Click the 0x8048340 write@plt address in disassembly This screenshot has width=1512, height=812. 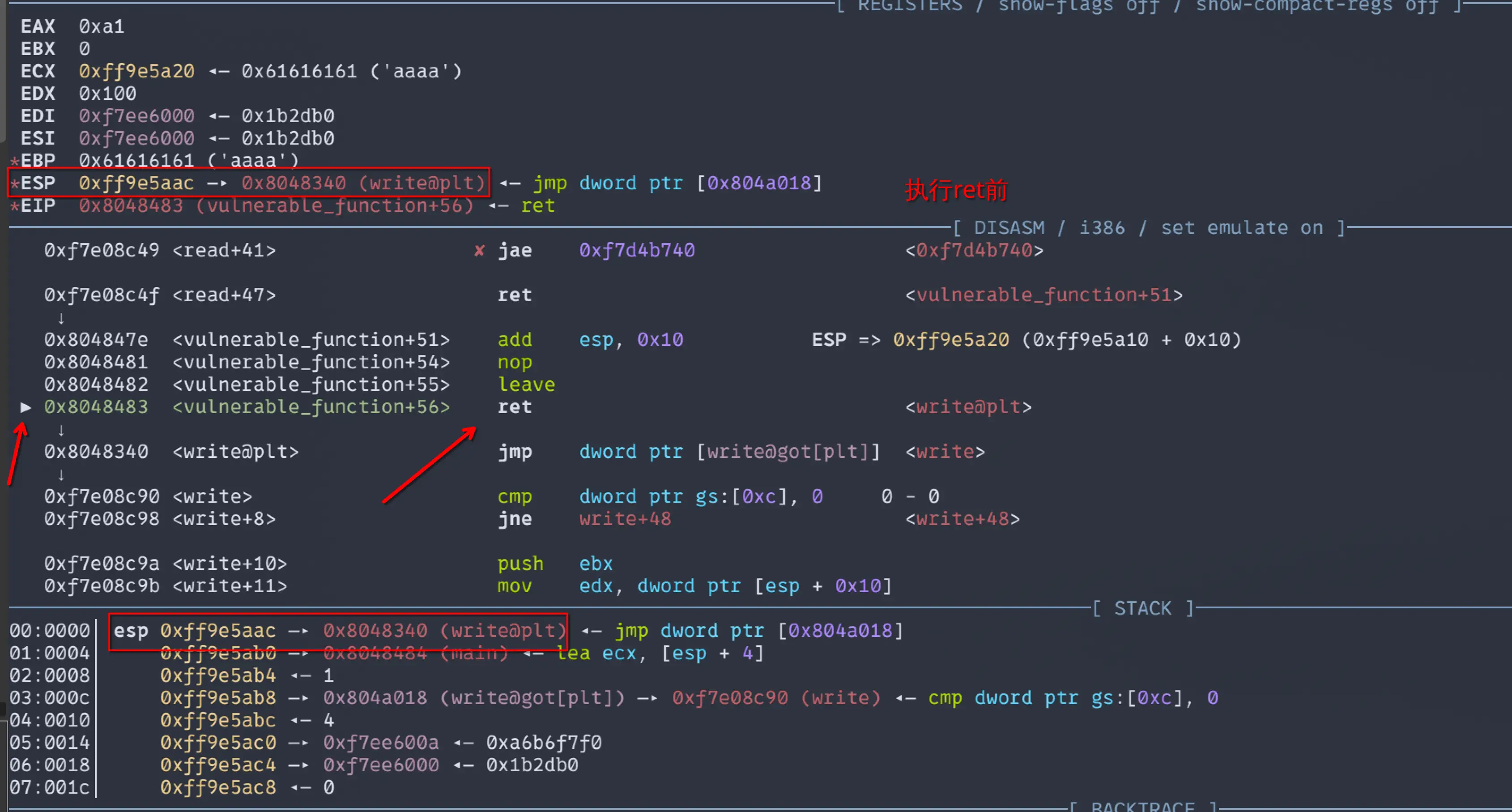pos(96,452)
